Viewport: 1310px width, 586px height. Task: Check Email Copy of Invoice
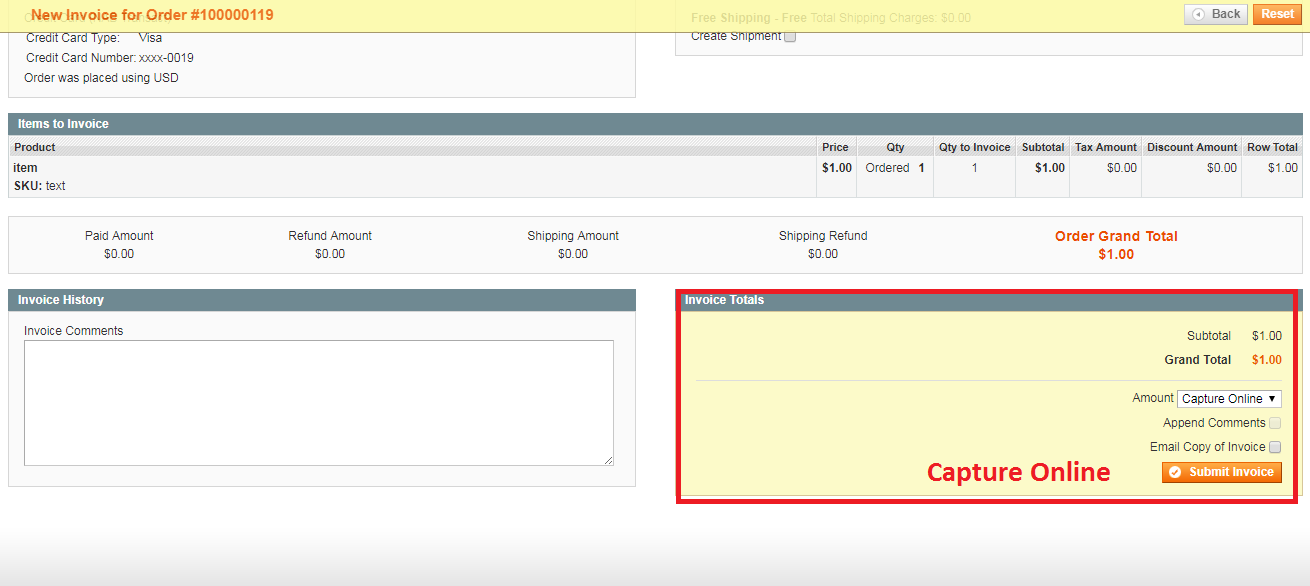click(1275, 447)
